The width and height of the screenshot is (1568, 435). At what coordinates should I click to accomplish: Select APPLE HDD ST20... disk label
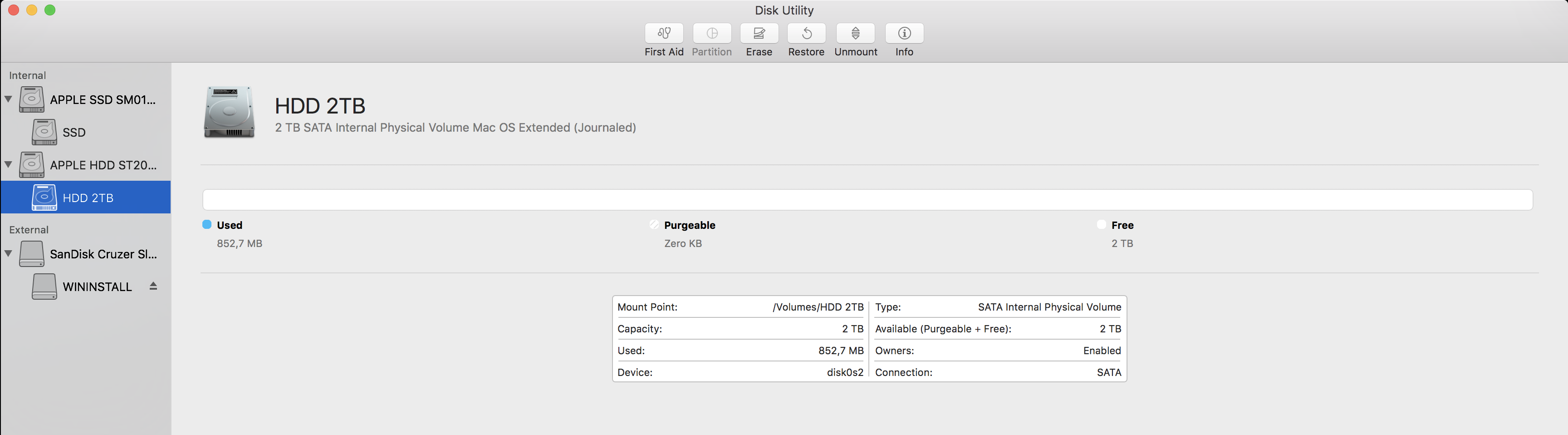click(x=103, y=165)
